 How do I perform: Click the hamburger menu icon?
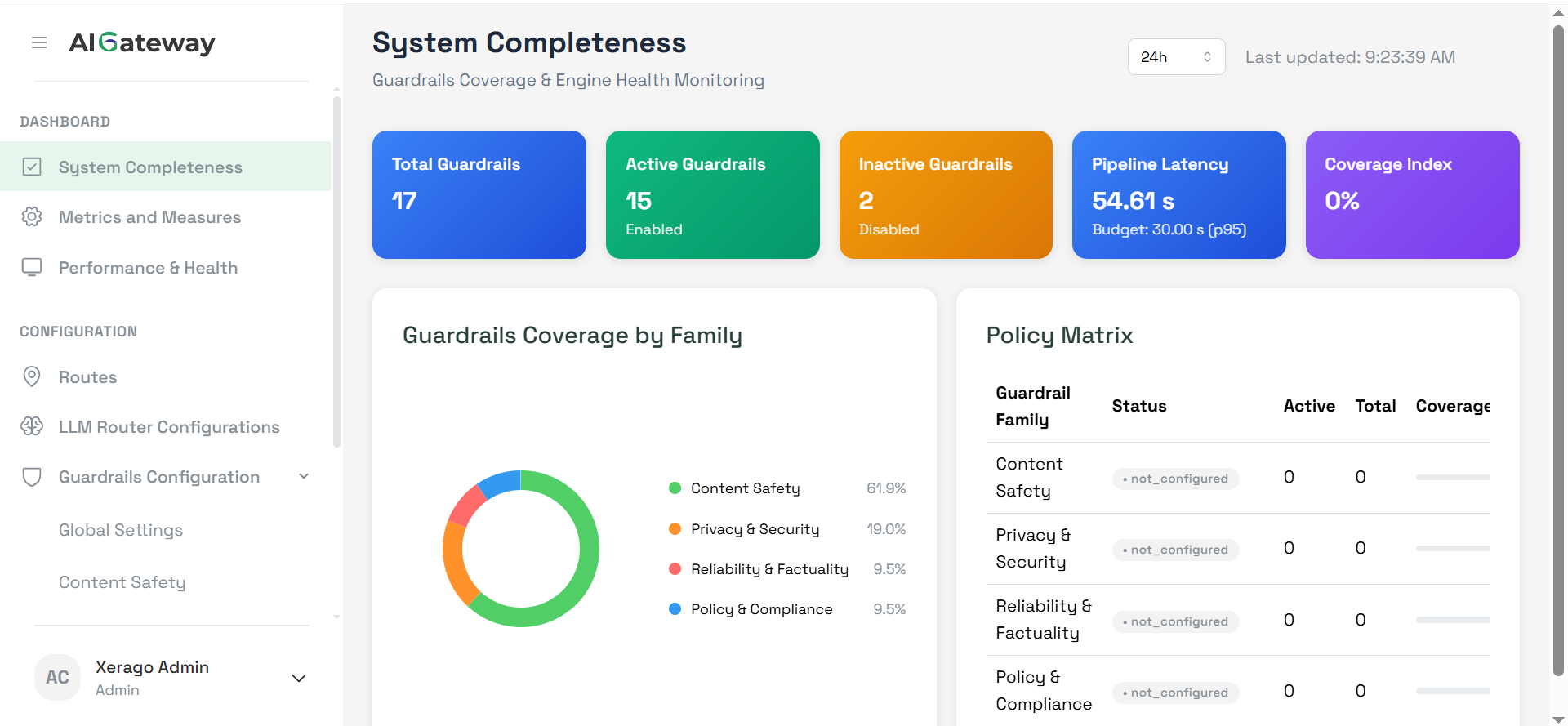click(39, 42)
